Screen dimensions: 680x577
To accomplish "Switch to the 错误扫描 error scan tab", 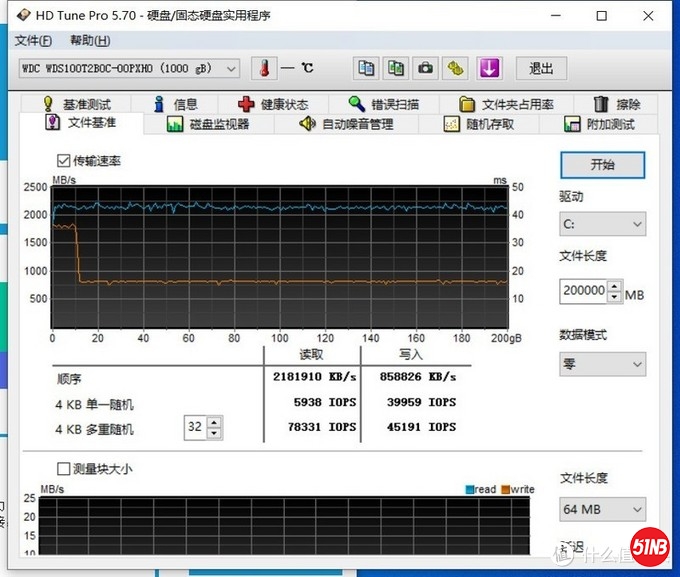I will [x=384, y=104].
